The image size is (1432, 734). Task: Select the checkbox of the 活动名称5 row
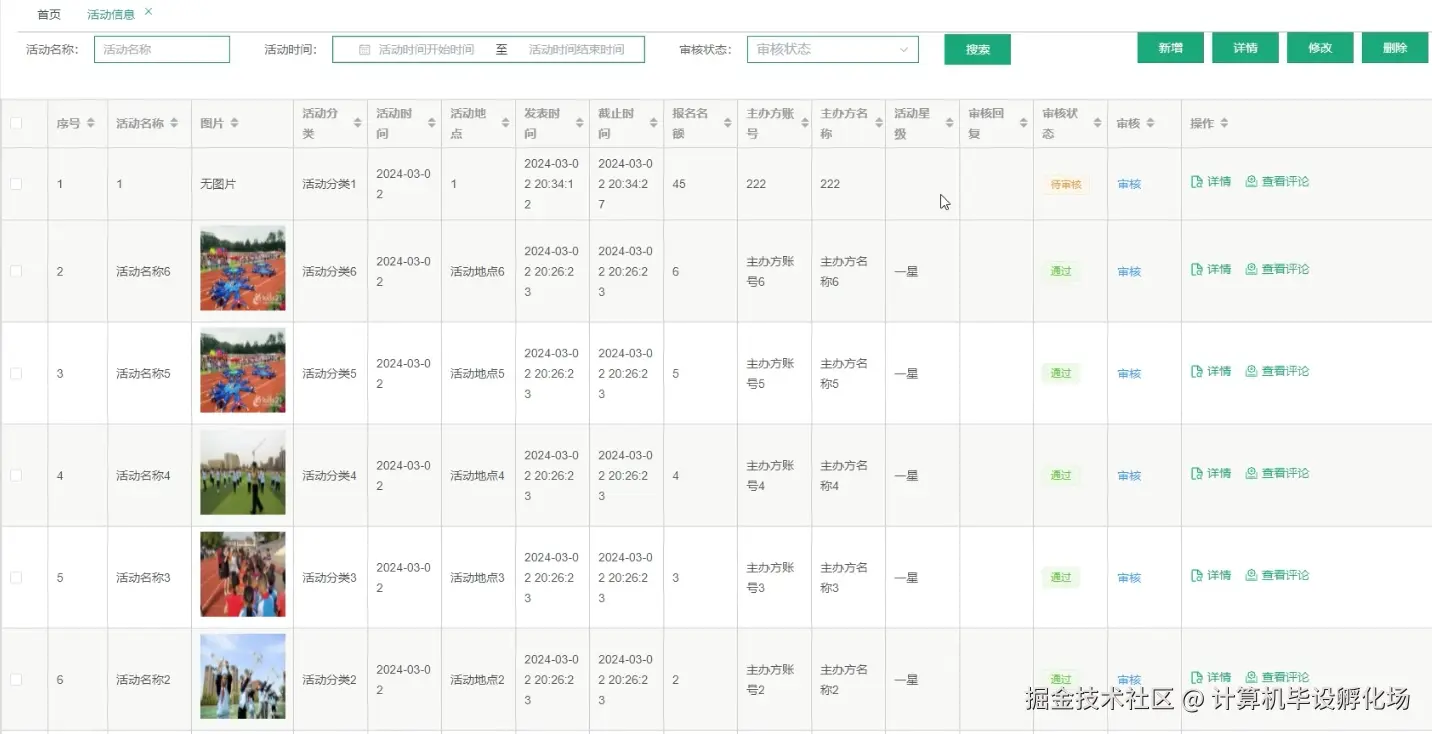tap(16, 373)
